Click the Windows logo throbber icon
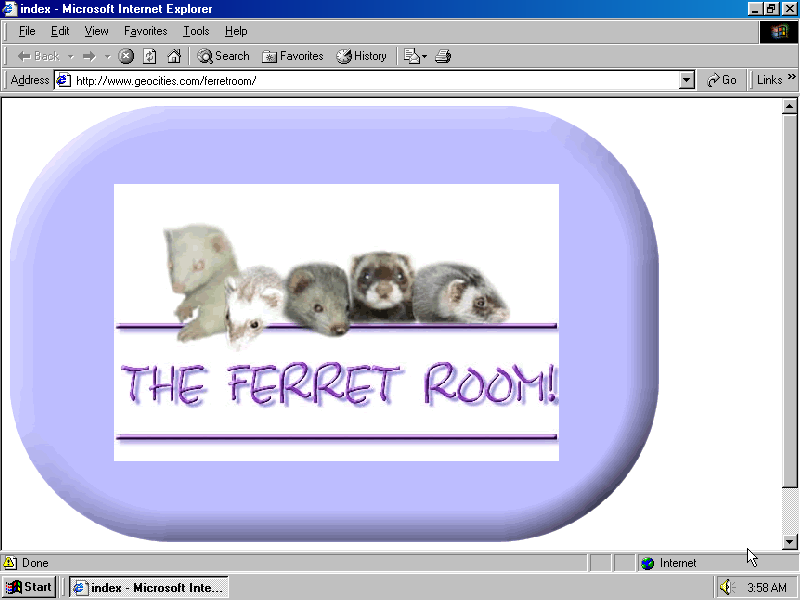Screen dimensions: 800x600 click(779, 32)
